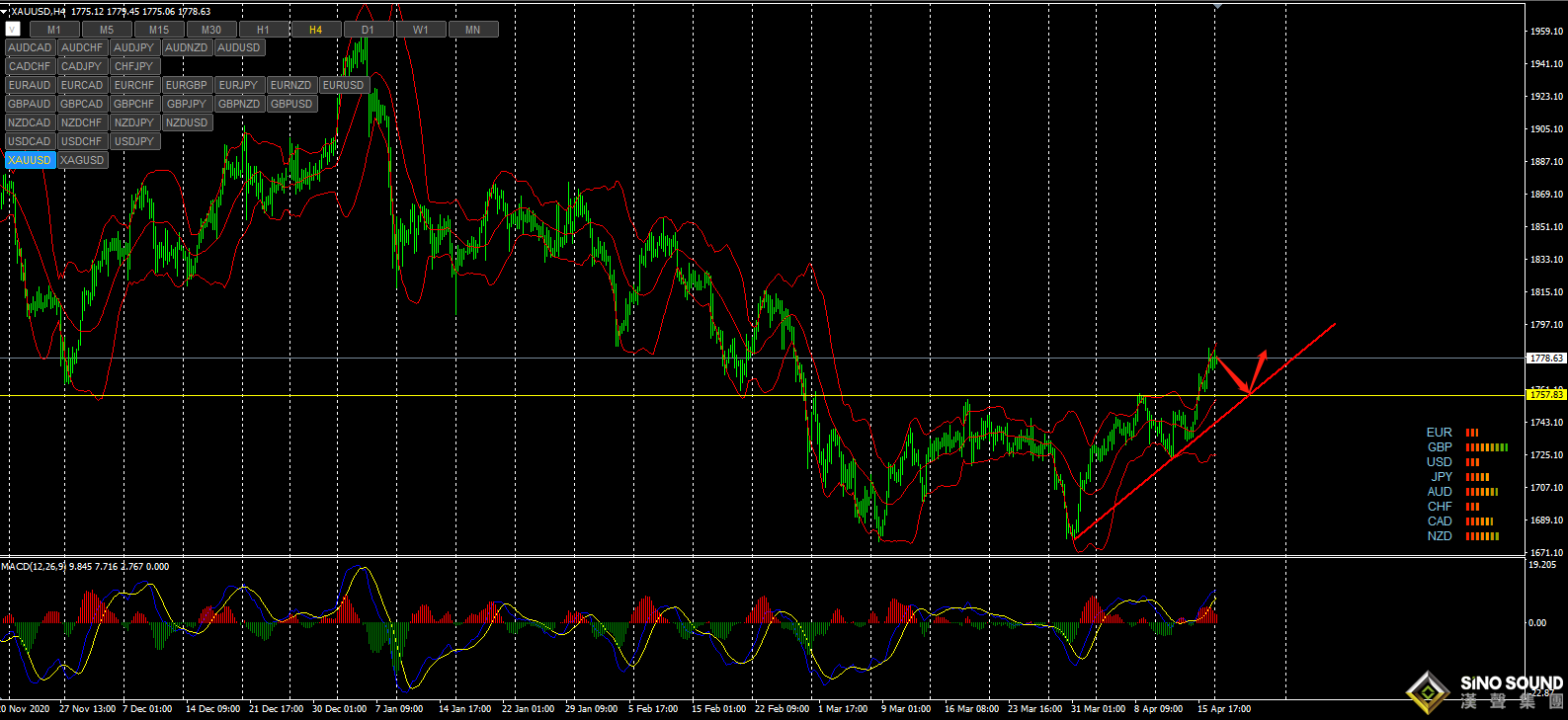
Task: Open the GBPJPY symbol chart
Action: pos(186,104)
